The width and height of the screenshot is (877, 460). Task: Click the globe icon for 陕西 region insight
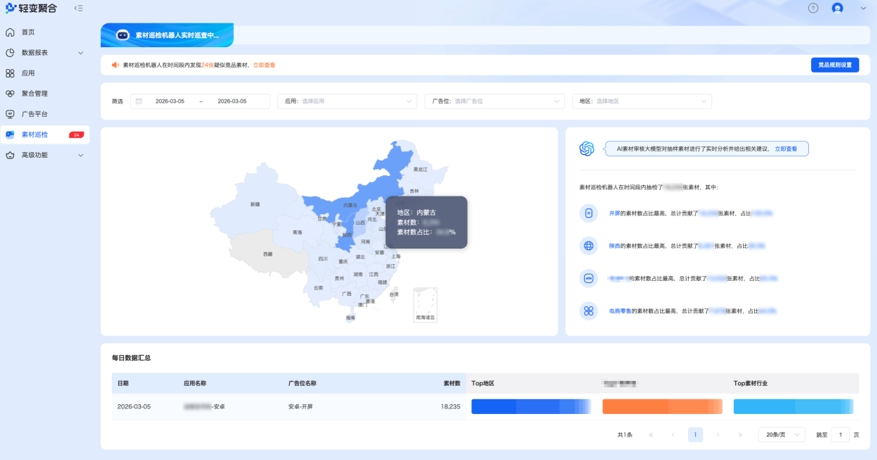coord(589,246)
